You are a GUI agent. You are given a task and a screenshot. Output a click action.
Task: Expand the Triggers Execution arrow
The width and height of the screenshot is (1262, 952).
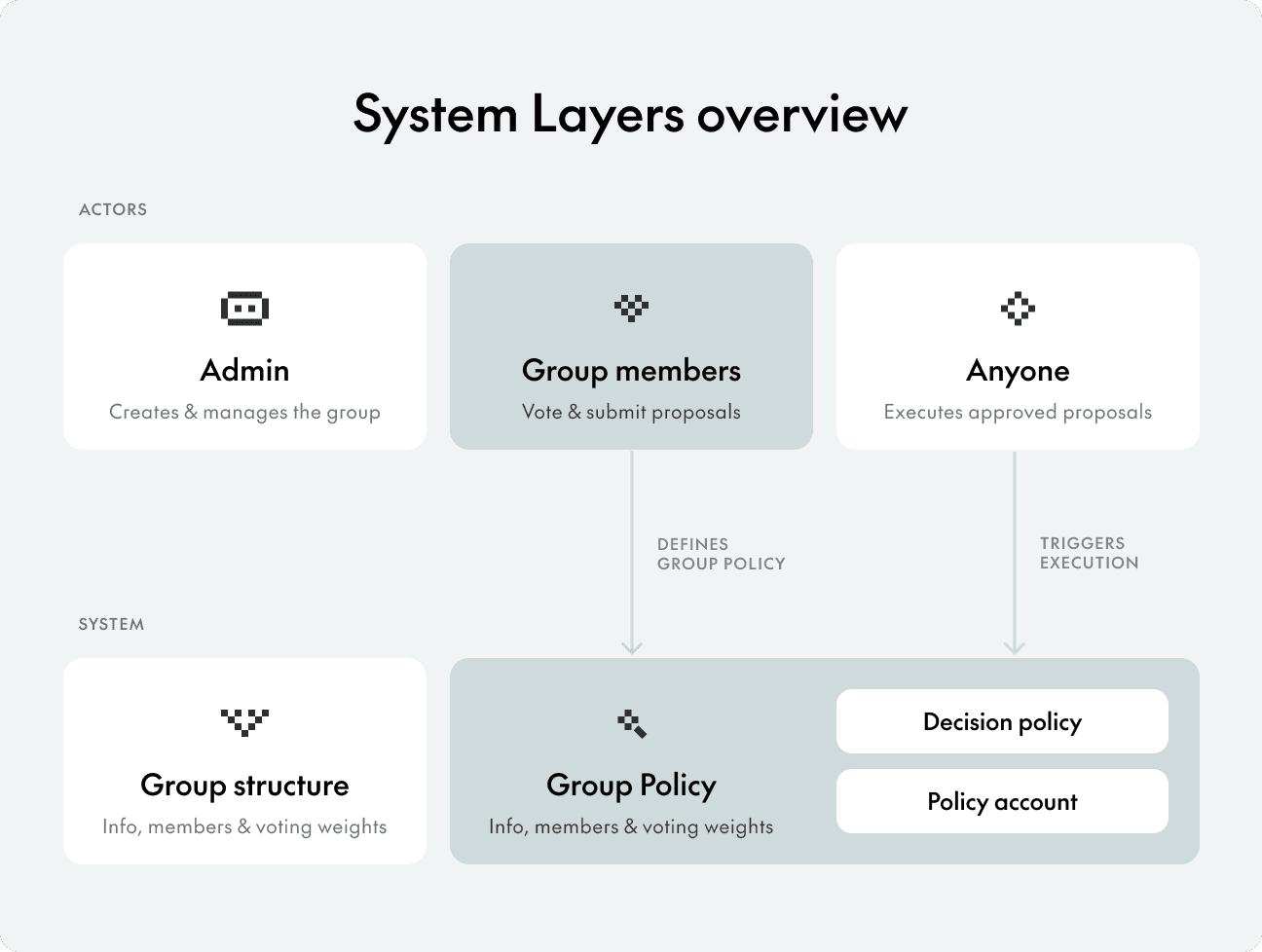(x=1015, y=555)
